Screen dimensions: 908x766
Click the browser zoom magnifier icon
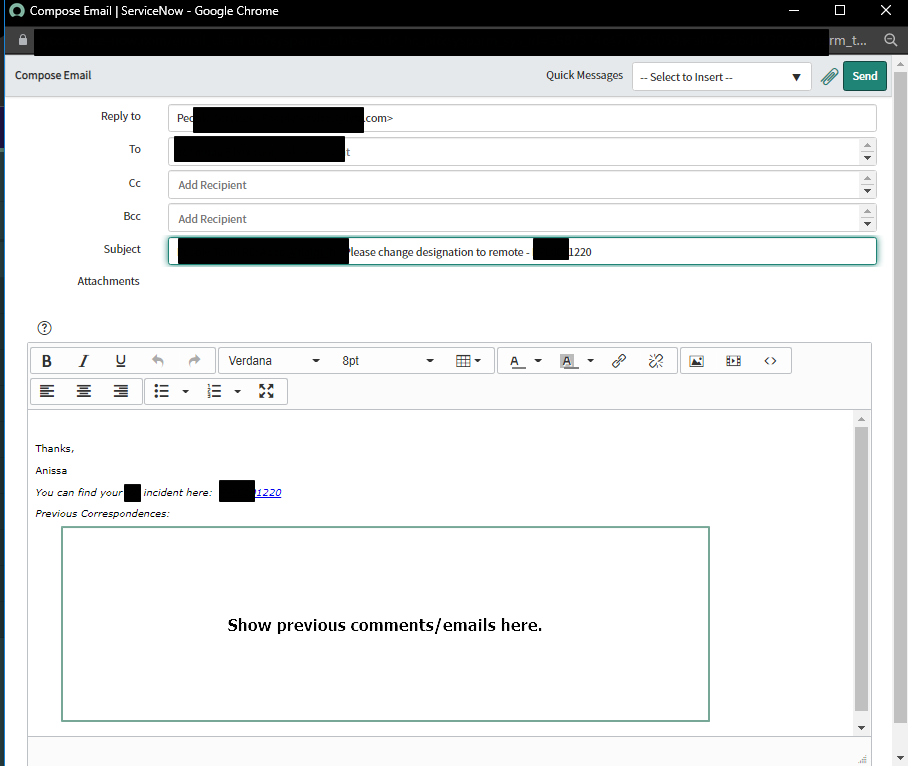click(890, 40)
